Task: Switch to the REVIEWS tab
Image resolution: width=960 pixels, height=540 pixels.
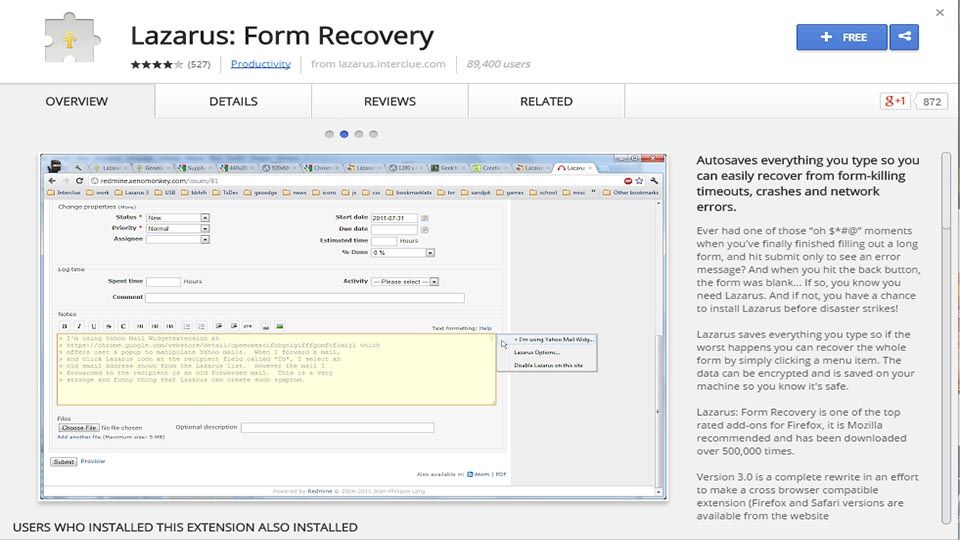Action: pos(390,101)
